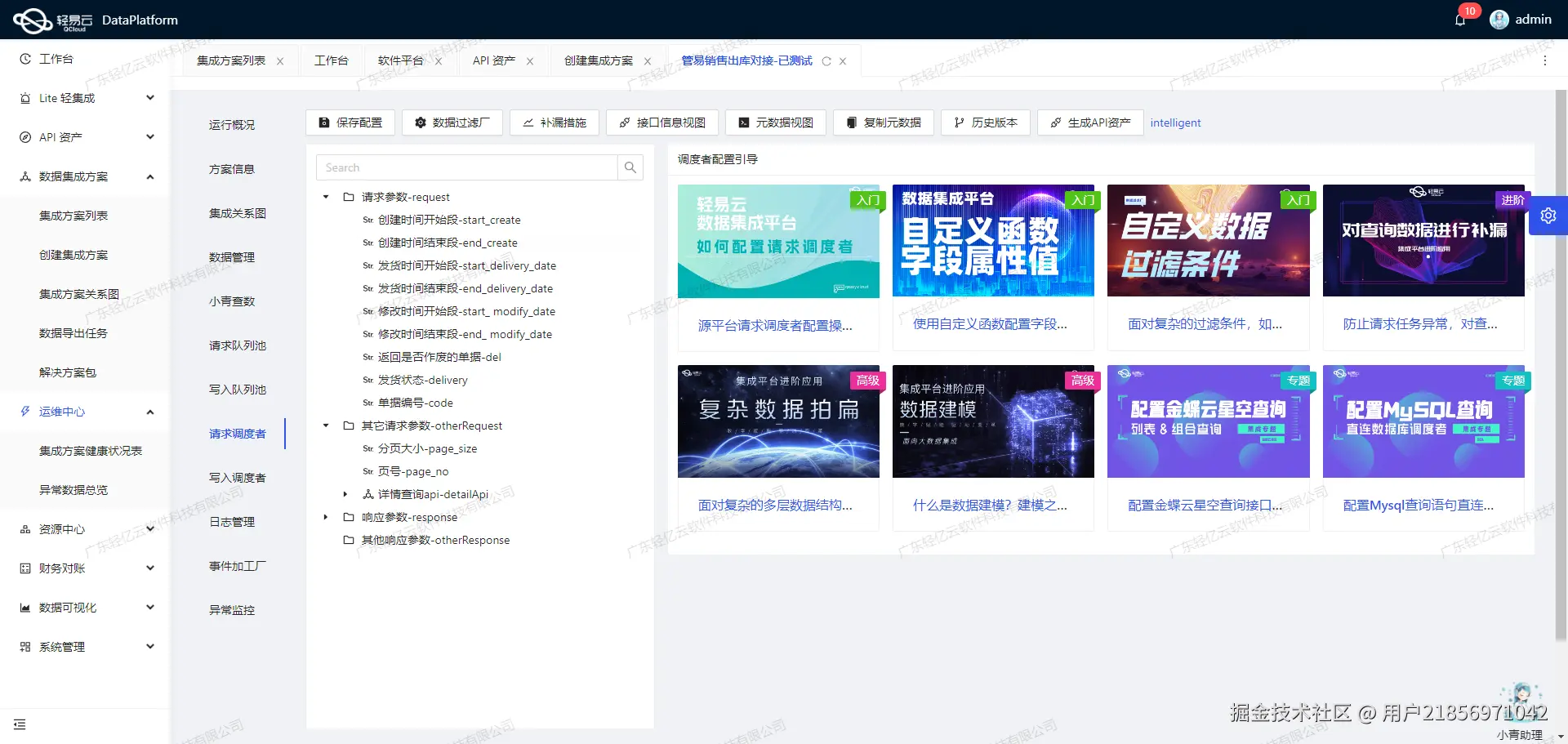Click the magnifier icon beside the Search box
The height and width of the screenshot is (744, 1568).
630,167
